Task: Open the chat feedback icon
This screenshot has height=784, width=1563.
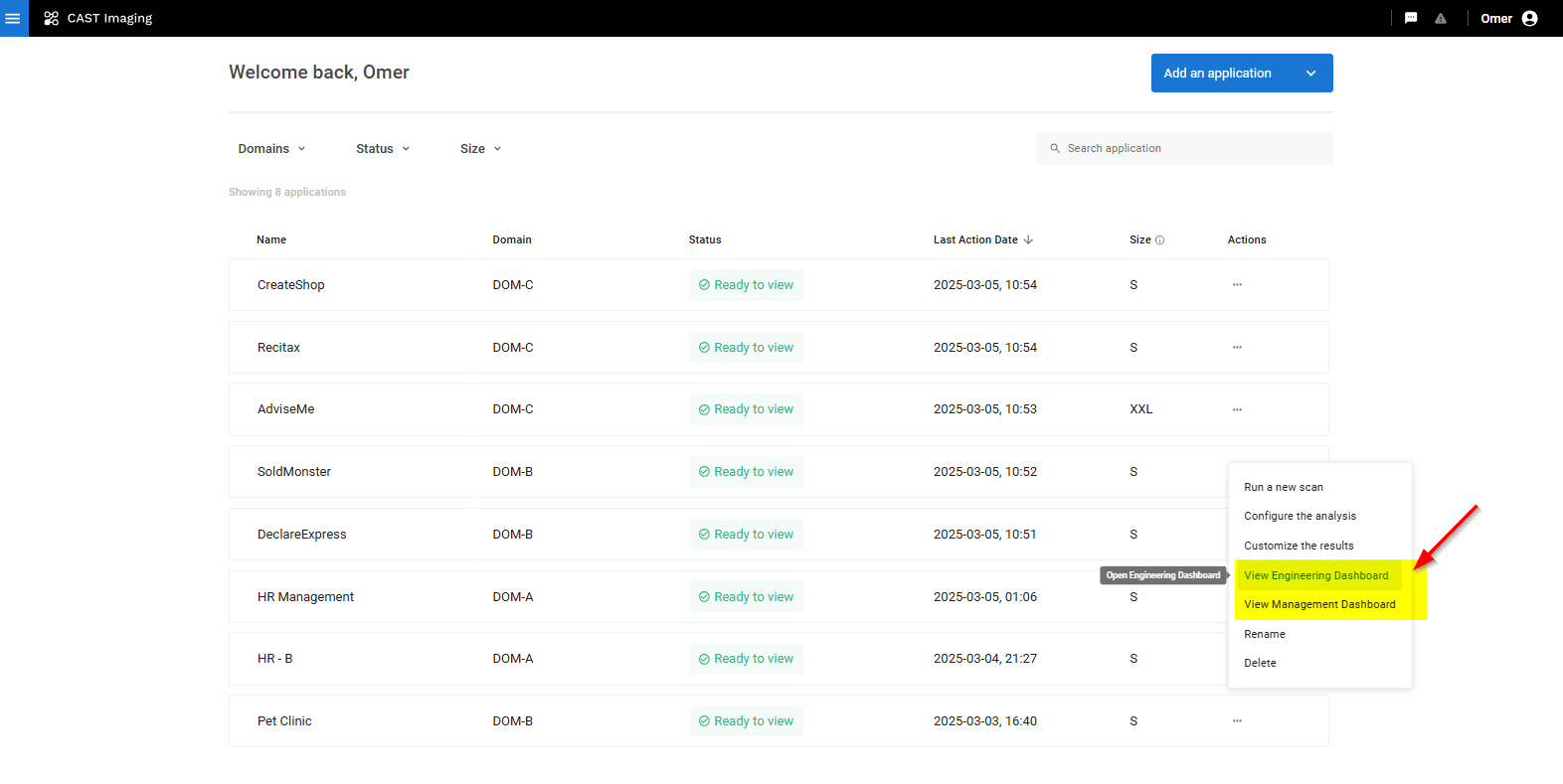Action: (1410, 18)
